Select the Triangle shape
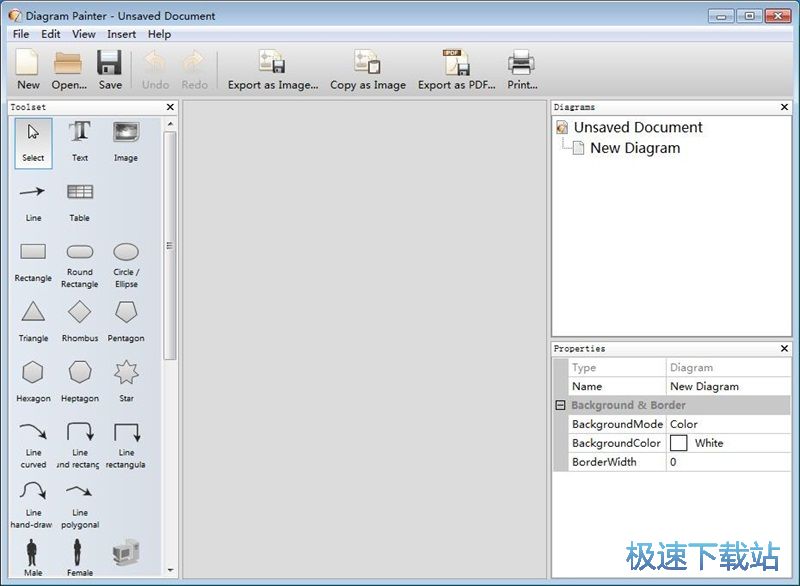 point(33,323)
